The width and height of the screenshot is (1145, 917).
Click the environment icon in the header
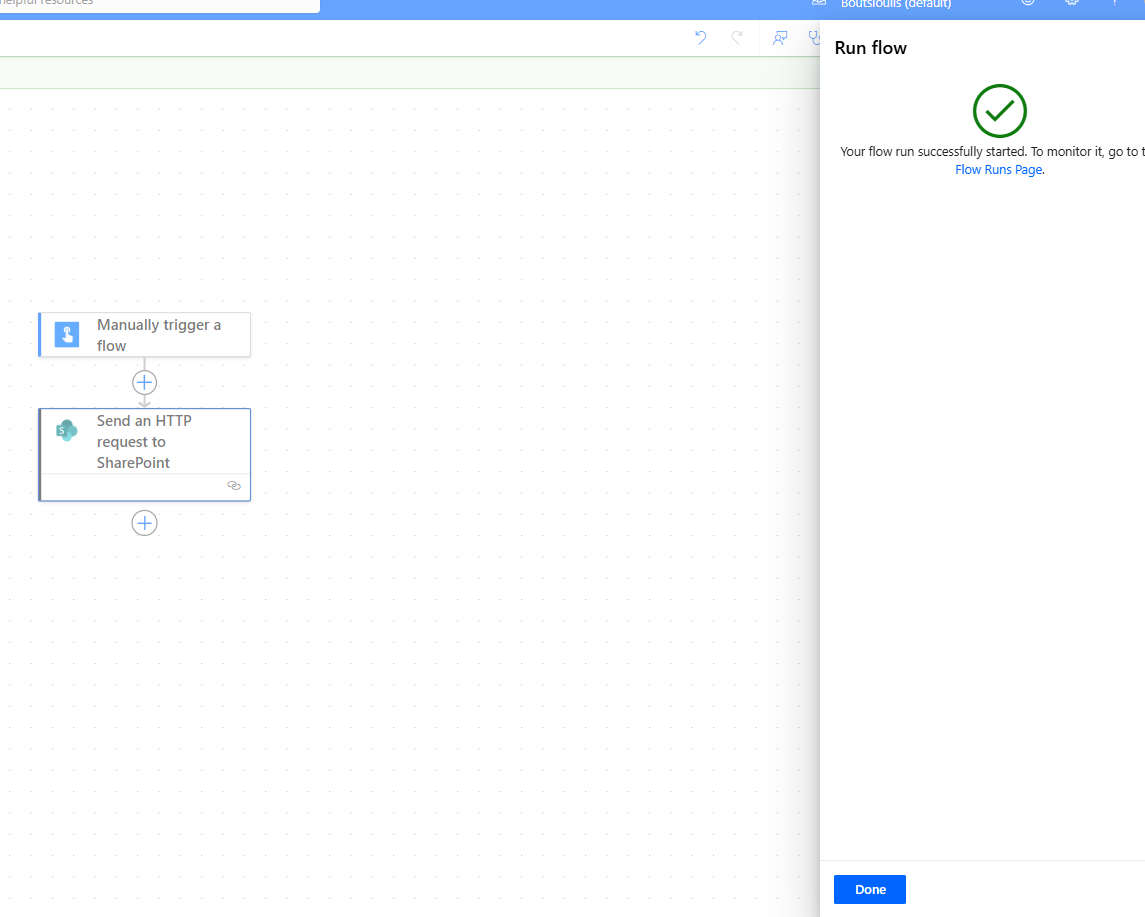819,4
